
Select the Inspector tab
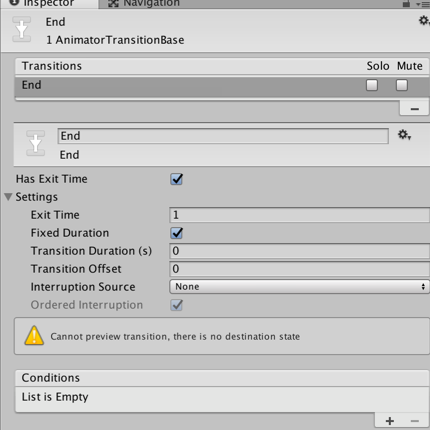[x=42, y=4]
